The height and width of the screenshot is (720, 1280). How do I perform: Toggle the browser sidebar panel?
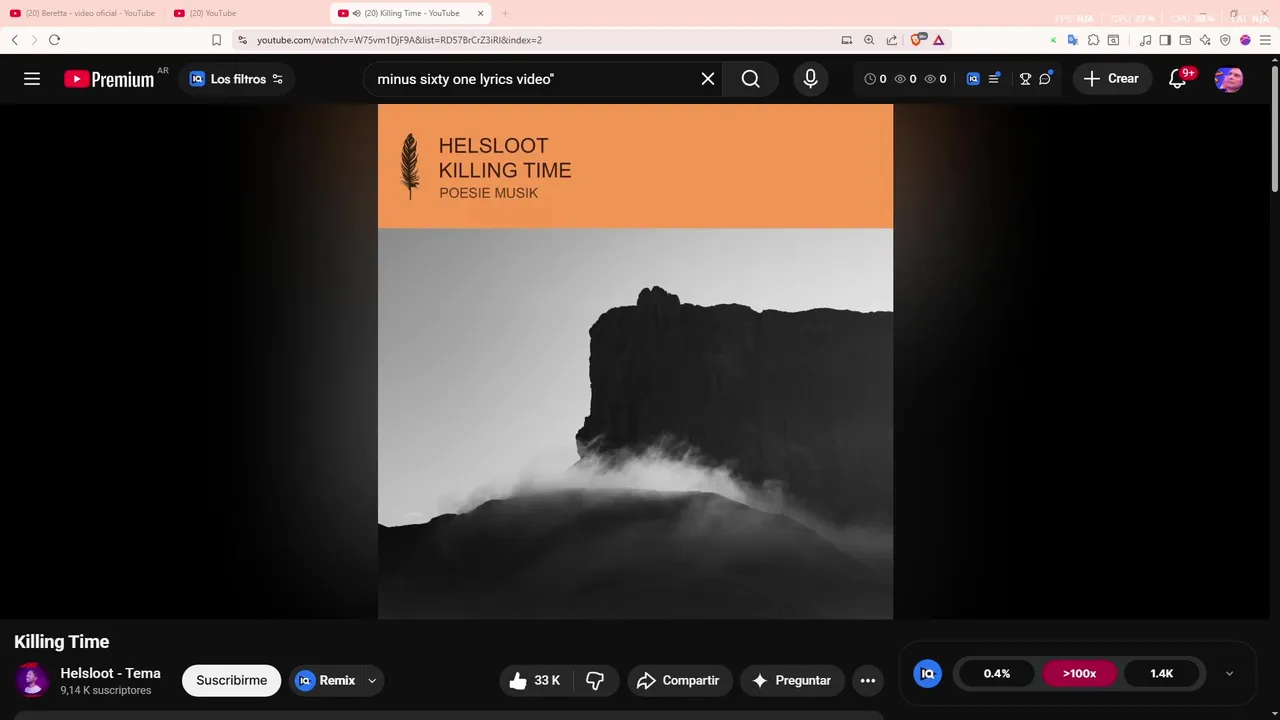click(x=1165, y=40)
